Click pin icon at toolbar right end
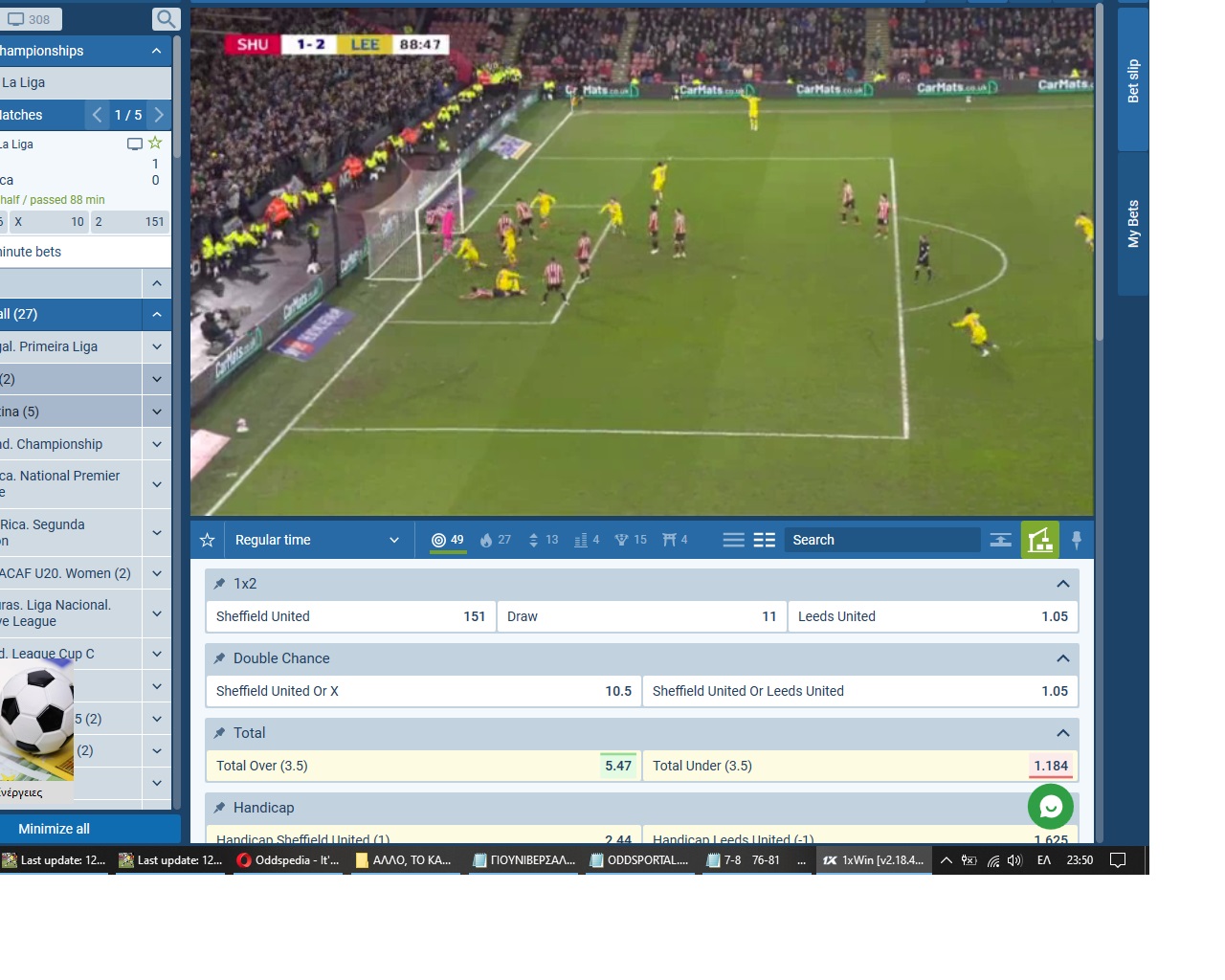 point(1077,540)
